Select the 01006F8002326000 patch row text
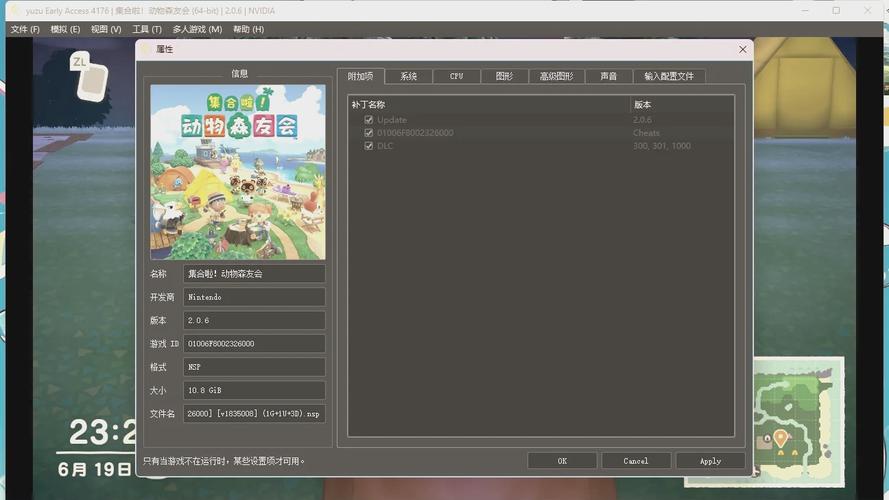Screen dimensions: 889x500 (x=415, y=133)
